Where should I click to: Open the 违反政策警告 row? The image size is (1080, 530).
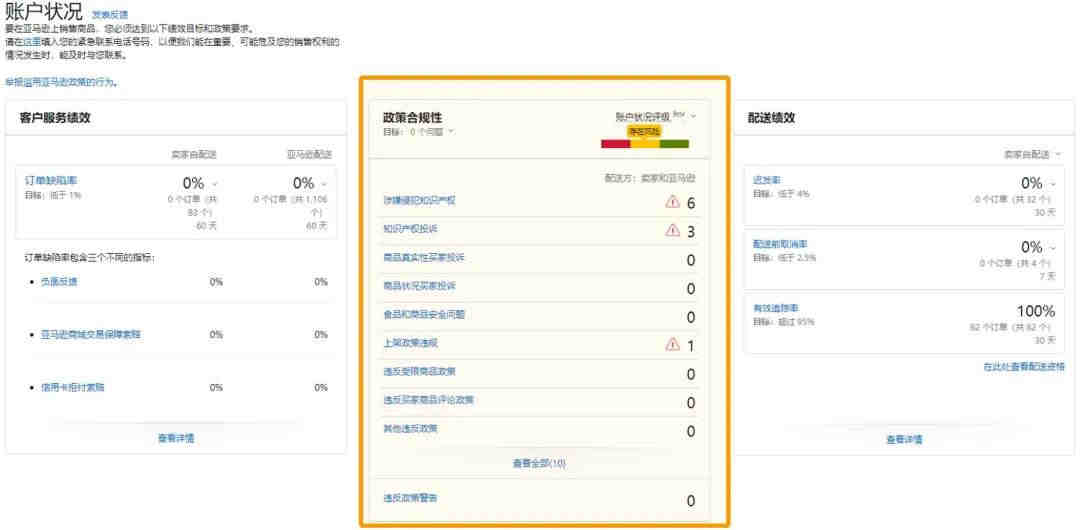click(410, 498)
